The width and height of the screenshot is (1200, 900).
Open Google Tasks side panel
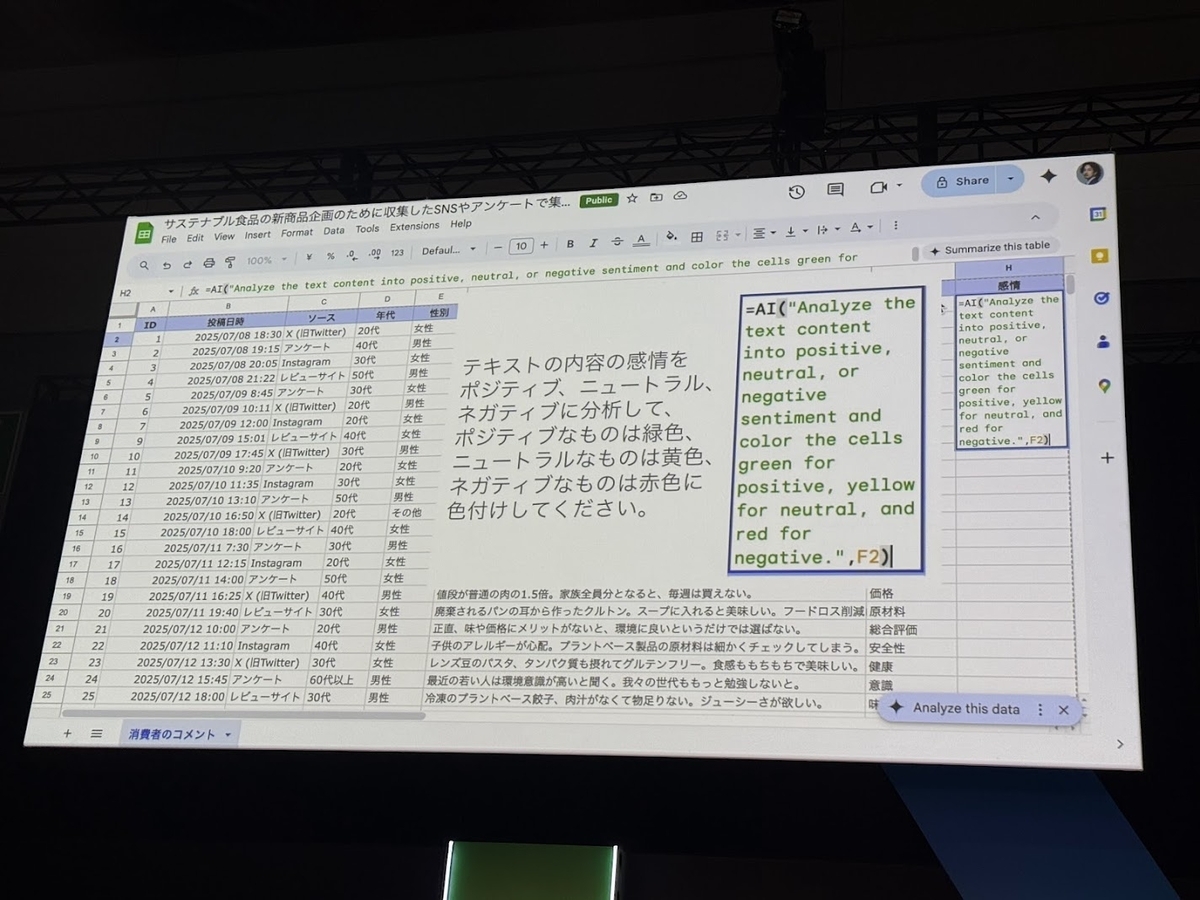point(1102,298)
